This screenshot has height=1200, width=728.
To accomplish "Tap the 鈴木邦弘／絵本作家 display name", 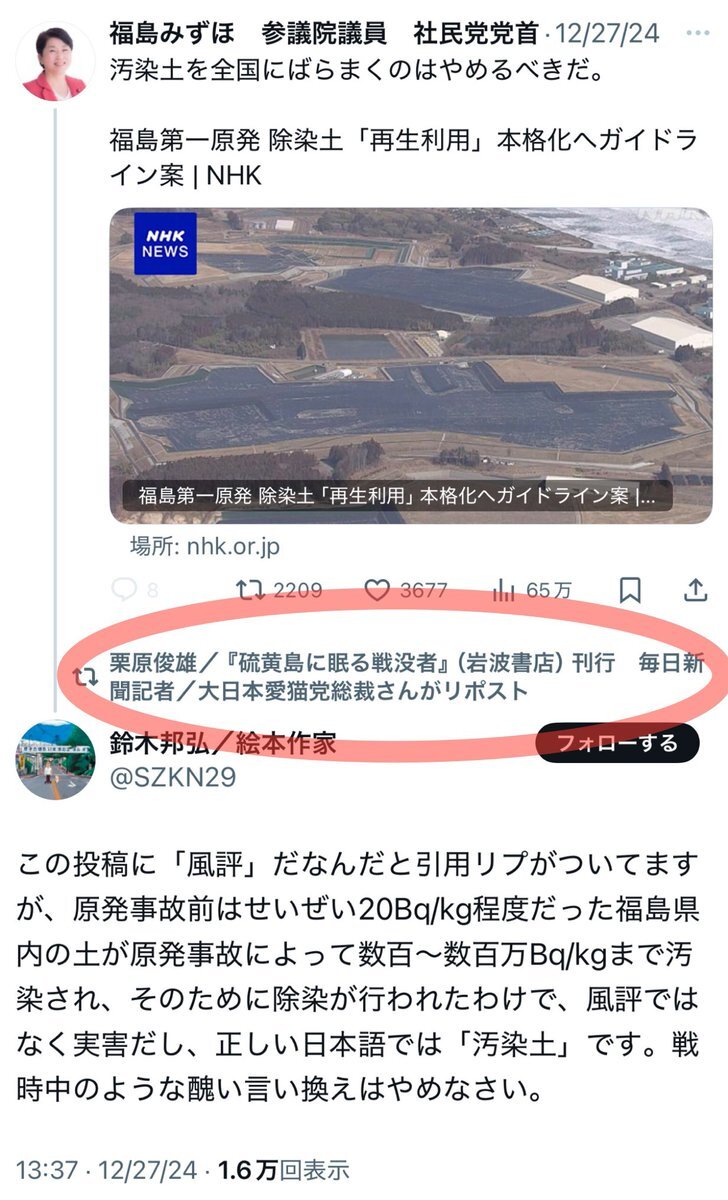I will 222,743.
